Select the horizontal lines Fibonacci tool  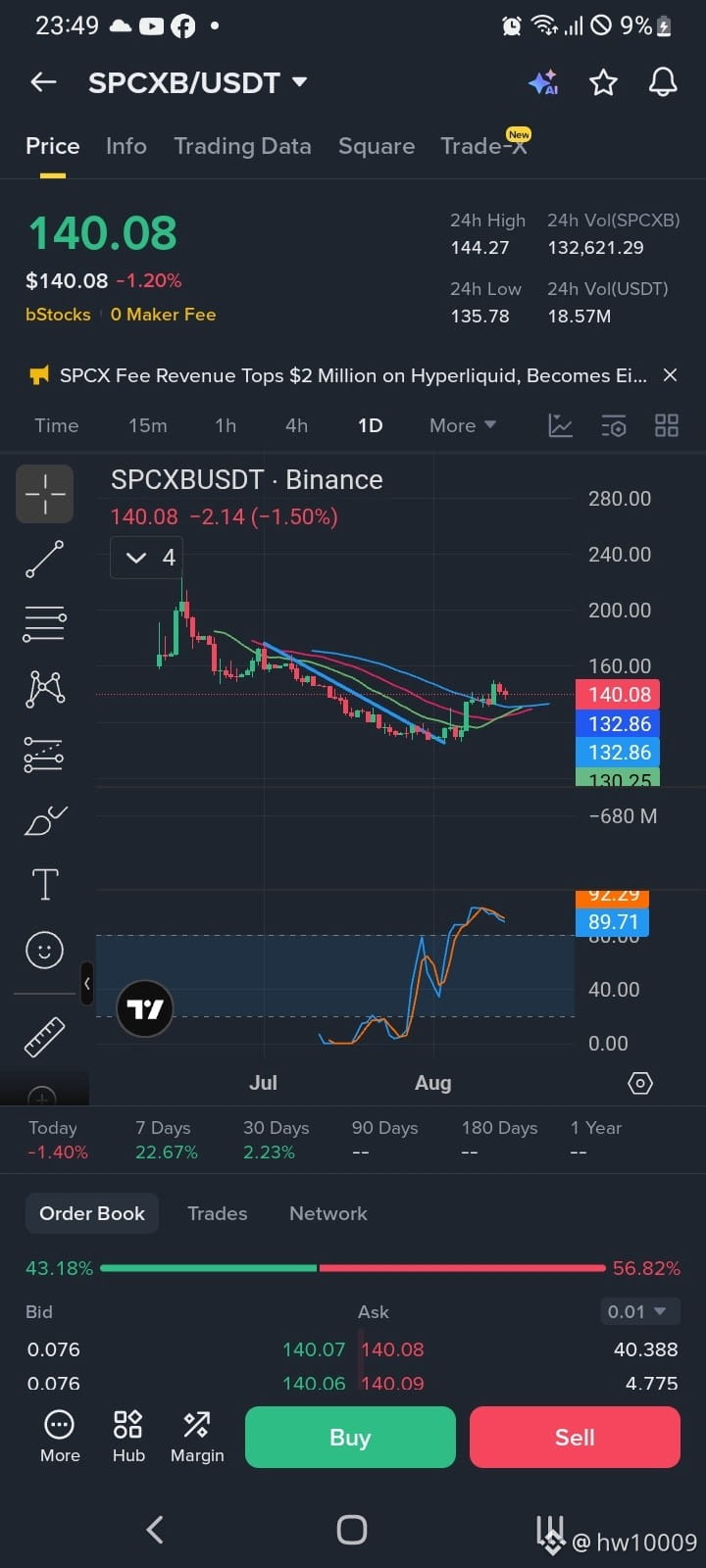45,623
